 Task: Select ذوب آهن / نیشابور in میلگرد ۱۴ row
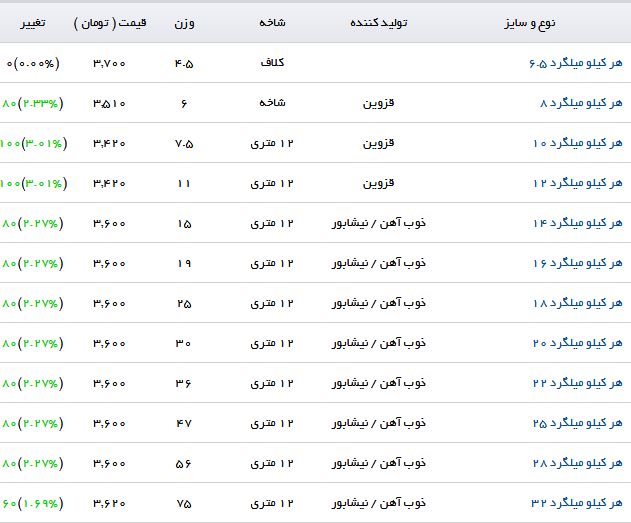[x=379, y=223]
